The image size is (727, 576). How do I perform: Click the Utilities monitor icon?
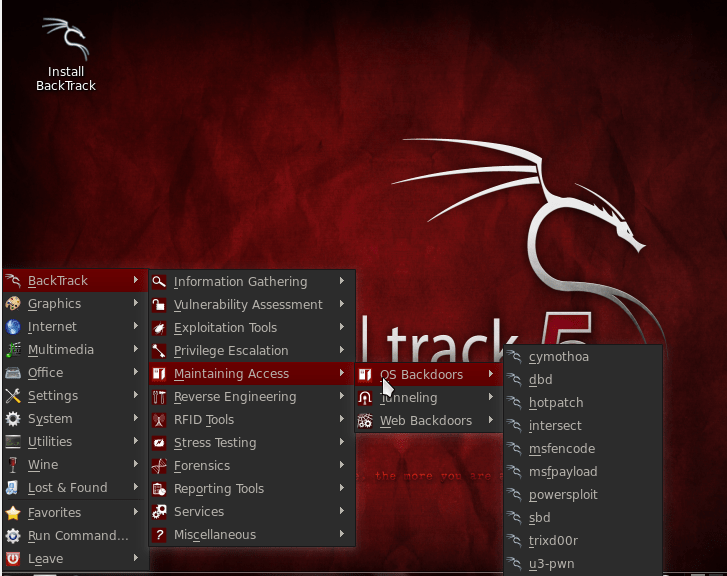coord(13,442)
